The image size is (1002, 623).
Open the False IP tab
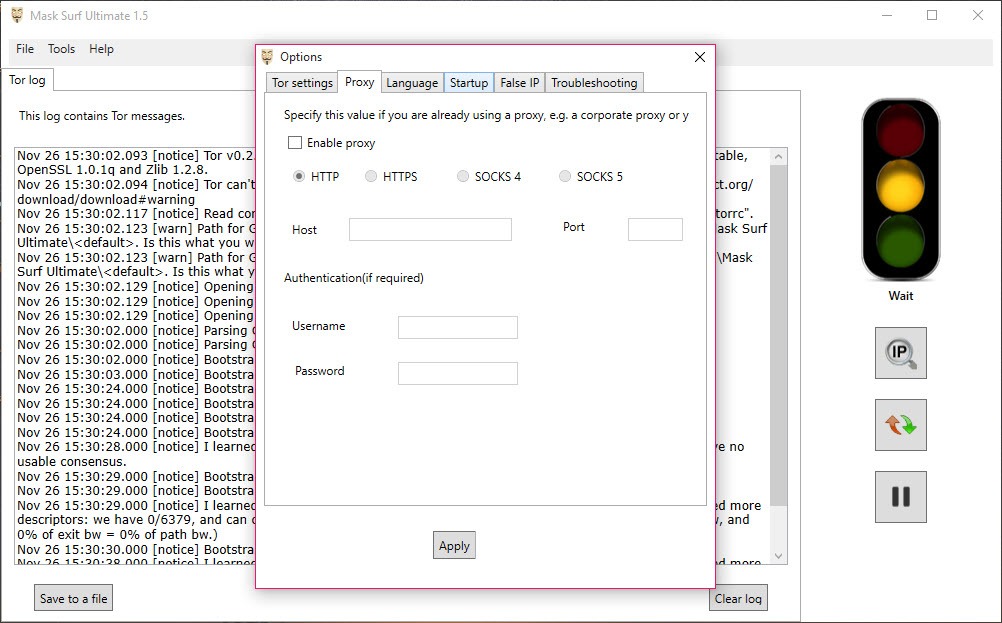coord(520,83)
